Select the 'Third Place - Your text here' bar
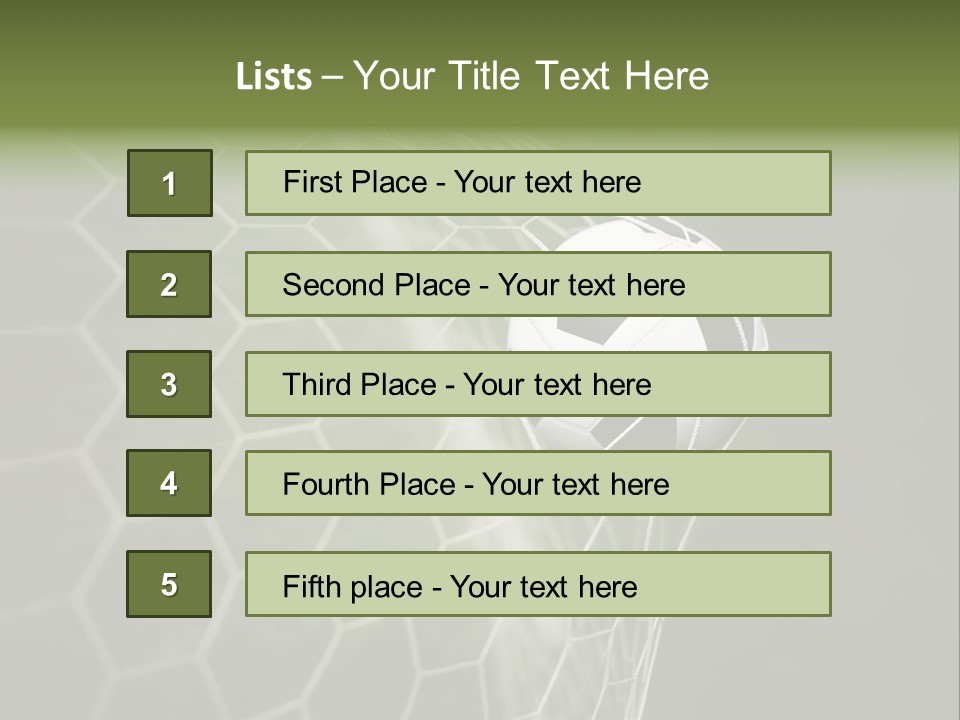The image size is (960, 720). (538, 384)
